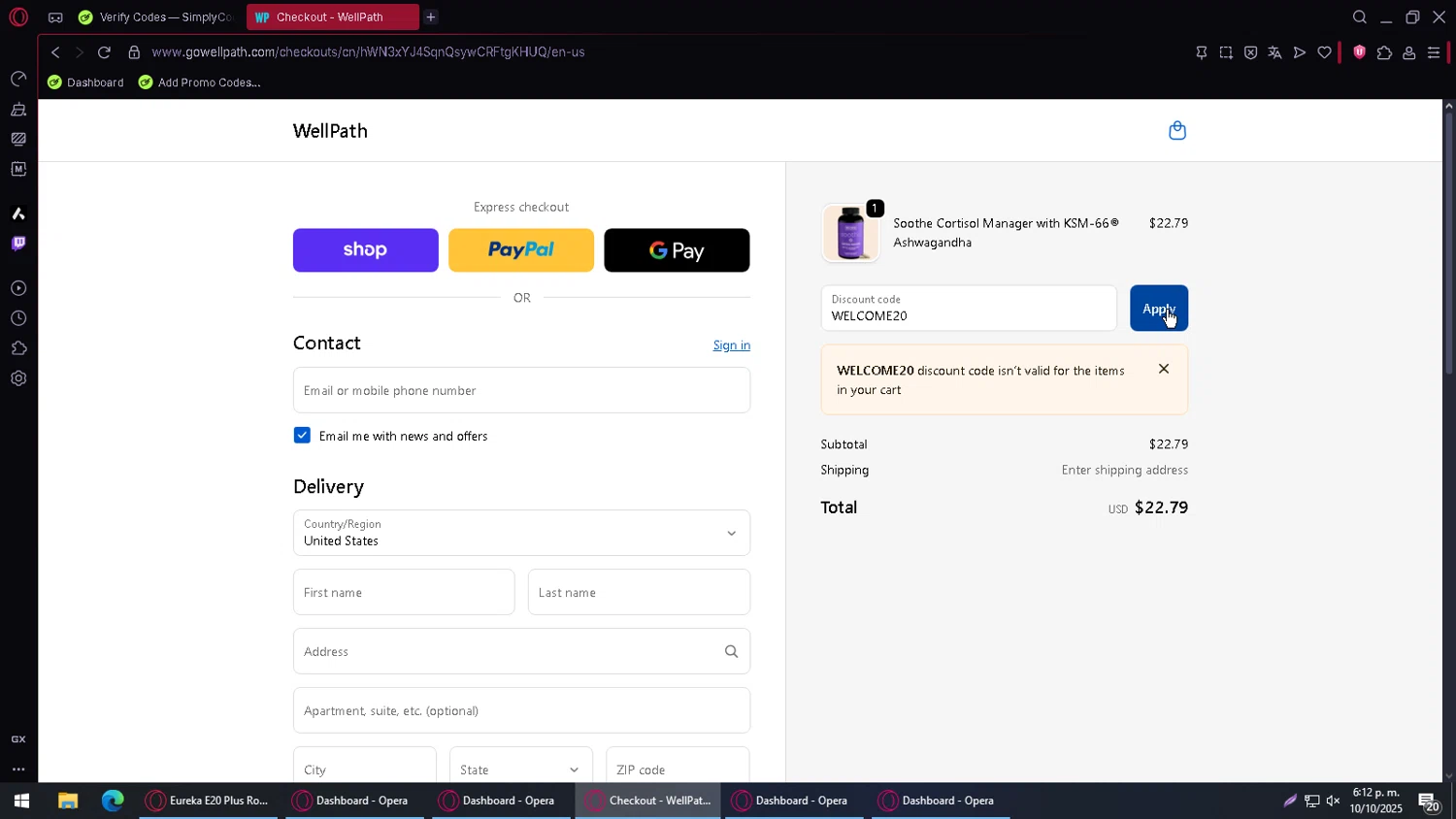Open File Explorer from the taskbar
Screen dimensions: 1456x819
(67, 802)
